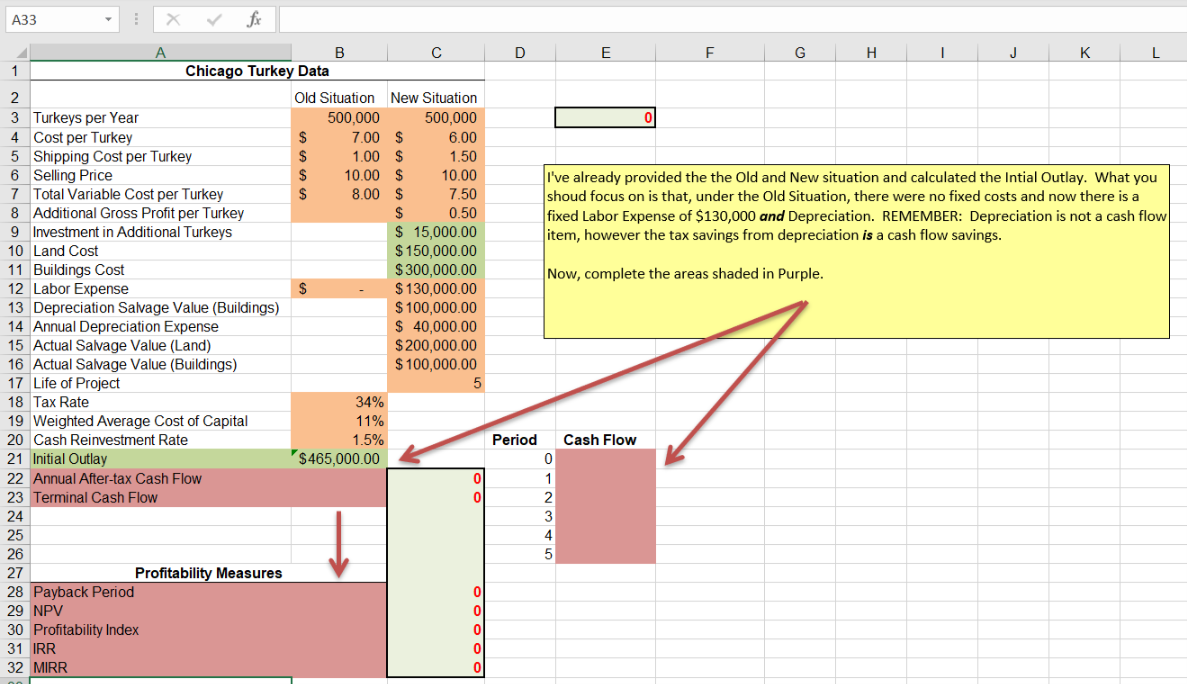Screen dimensions: 1187x684
Task: Click the Profitability Index label cell
Action: click(160, 630)
